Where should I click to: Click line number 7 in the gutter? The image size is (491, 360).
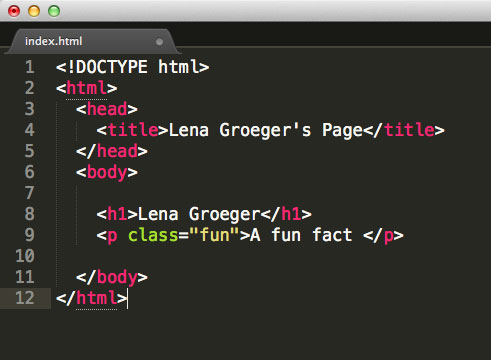[30, 193]
